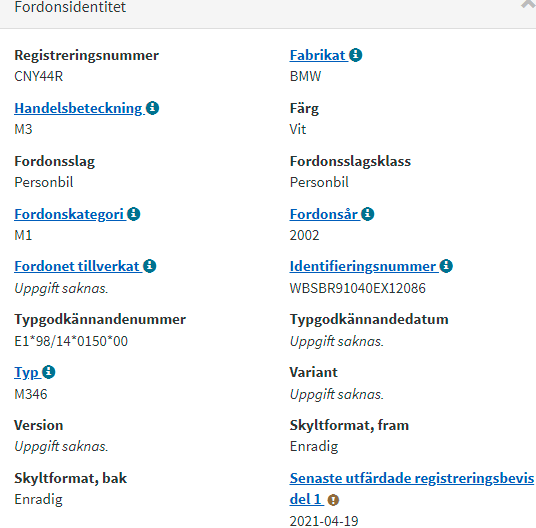Viewport: 536px width, 528px height.
Task: Open the Fordonet tillverkat link
Action: coord(77,266)
